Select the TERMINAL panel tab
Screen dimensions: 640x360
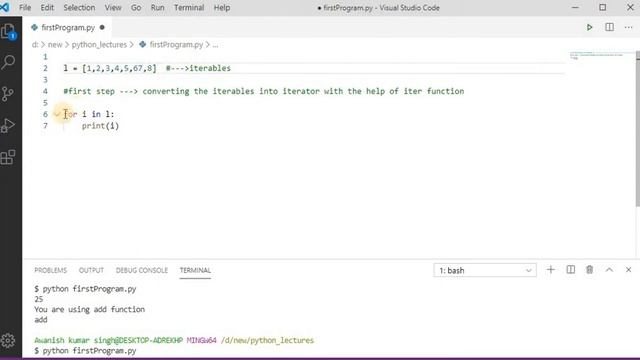point(195,270)
